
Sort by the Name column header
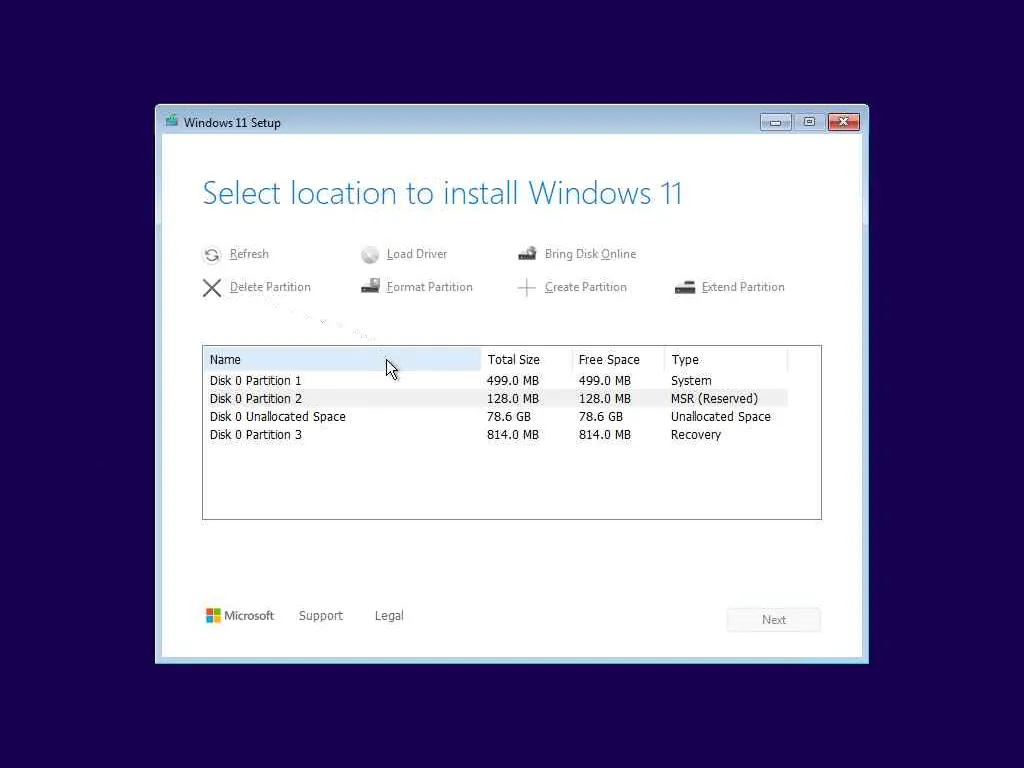tap(342, 360)
